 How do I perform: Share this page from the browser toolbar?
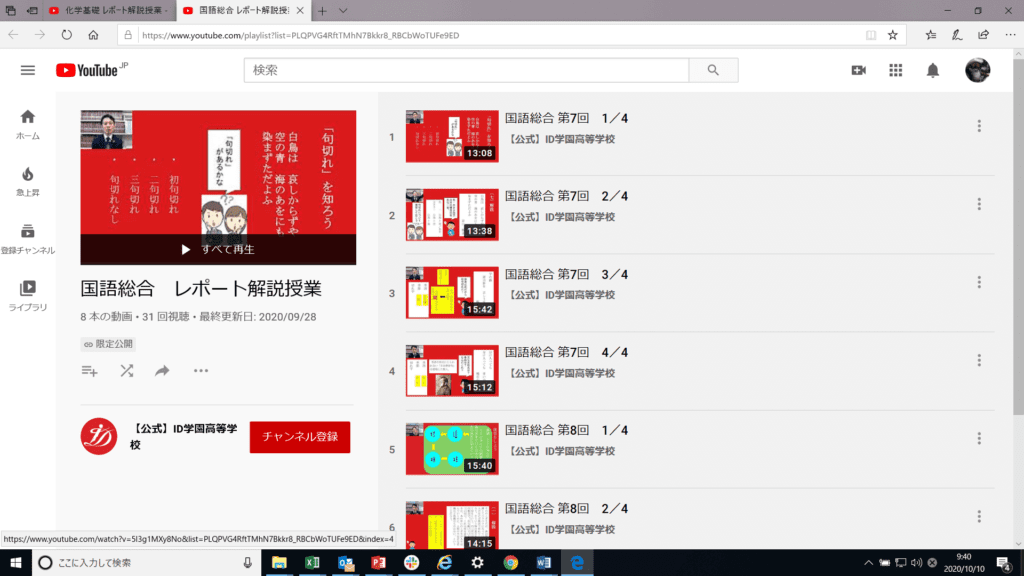pos(984,35)
